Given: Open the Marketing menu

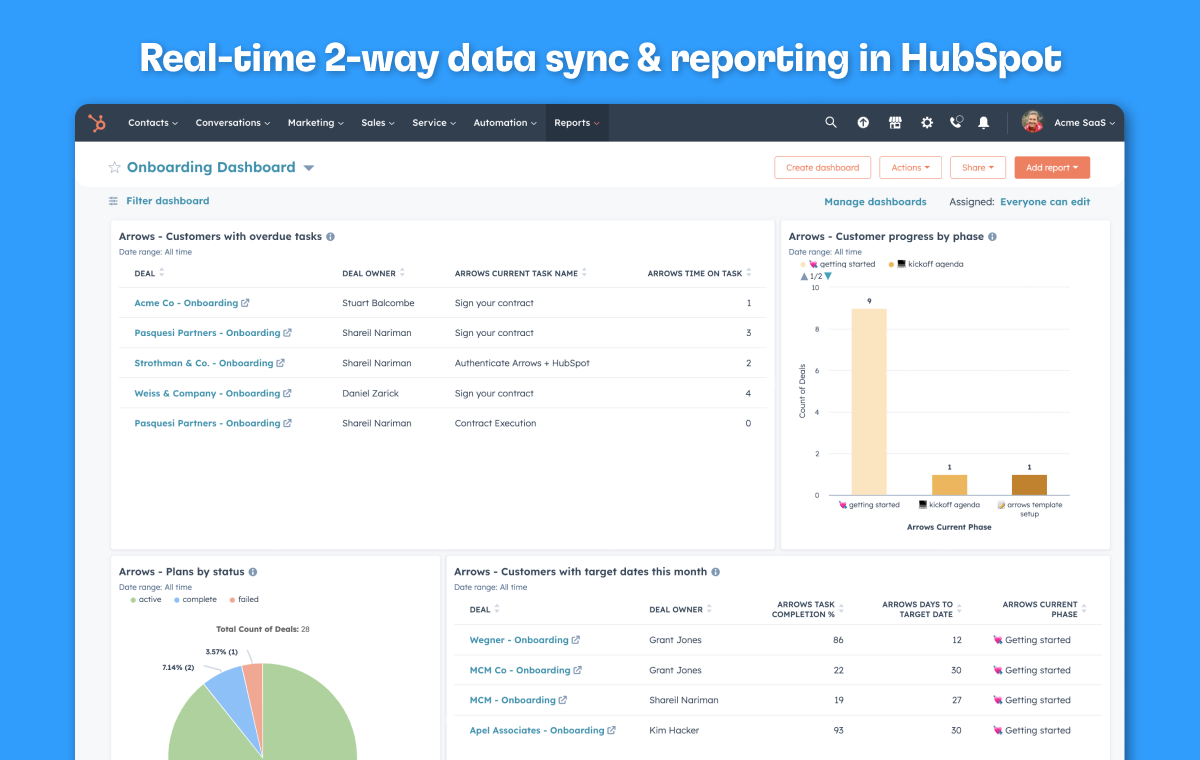Looking at the screenshot, I should [316, 123].
